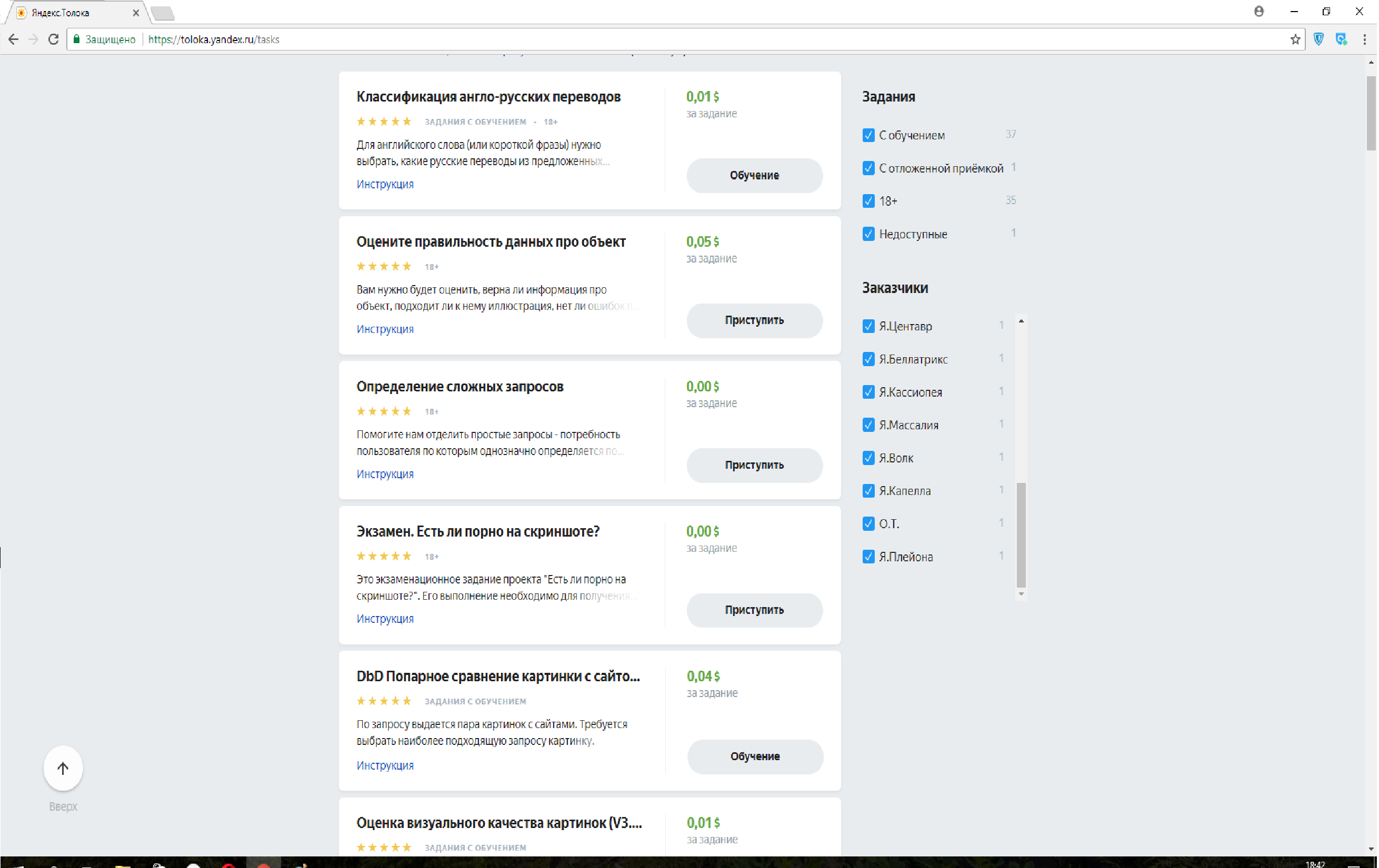1379x868 pixels.
Task: Open the Chrome user profile icon
Action: point(1259,12)
